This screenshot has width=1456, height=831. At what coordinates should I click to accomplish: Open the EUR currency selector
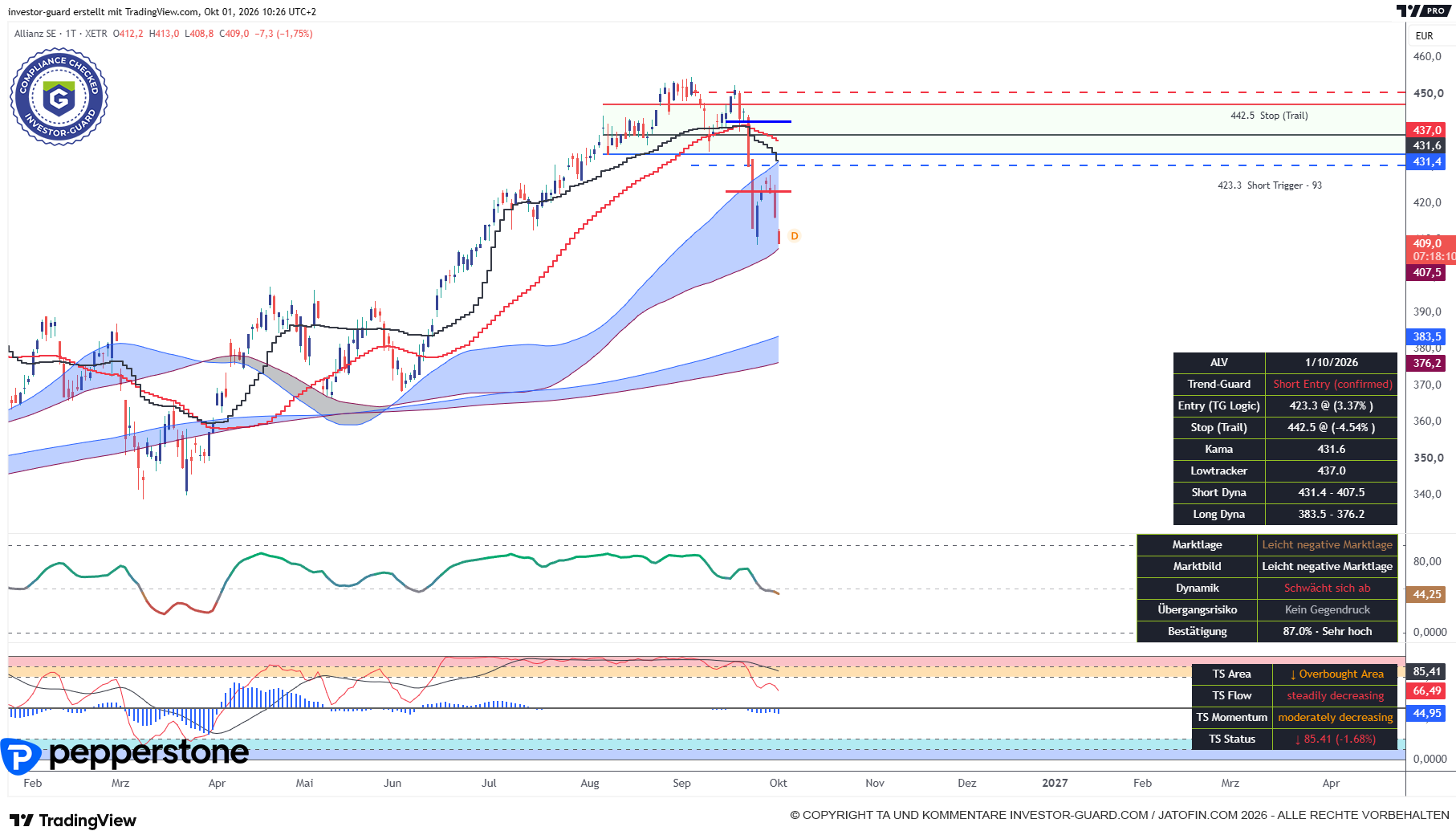[1424, 35]
